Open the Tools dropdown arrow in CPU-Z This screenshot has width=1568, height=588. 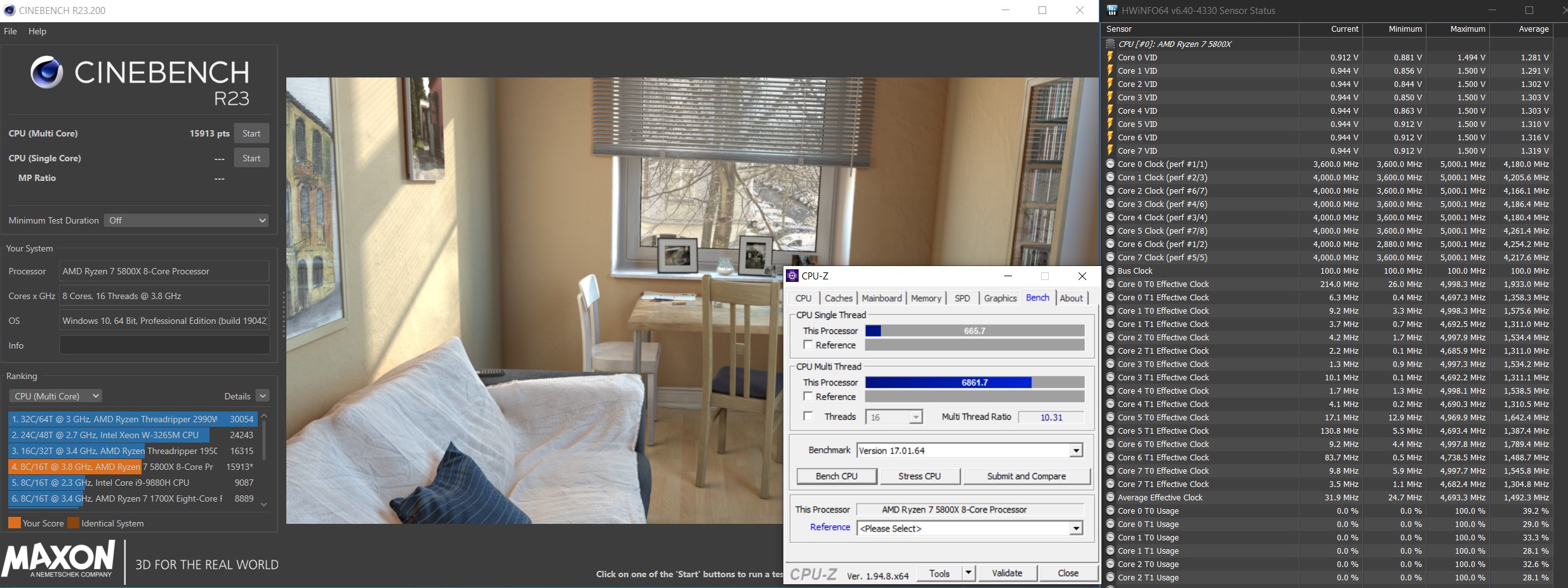(969, 573)
